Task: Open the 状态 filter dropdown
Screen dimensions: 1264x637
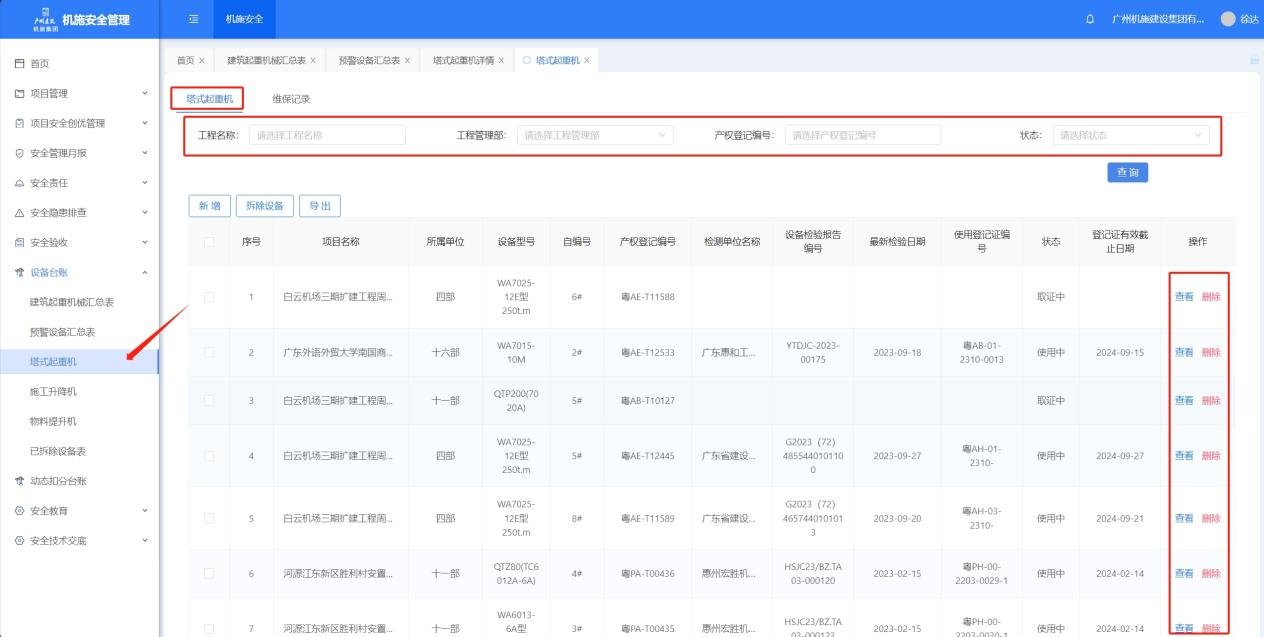Action: pos(1130,135)
